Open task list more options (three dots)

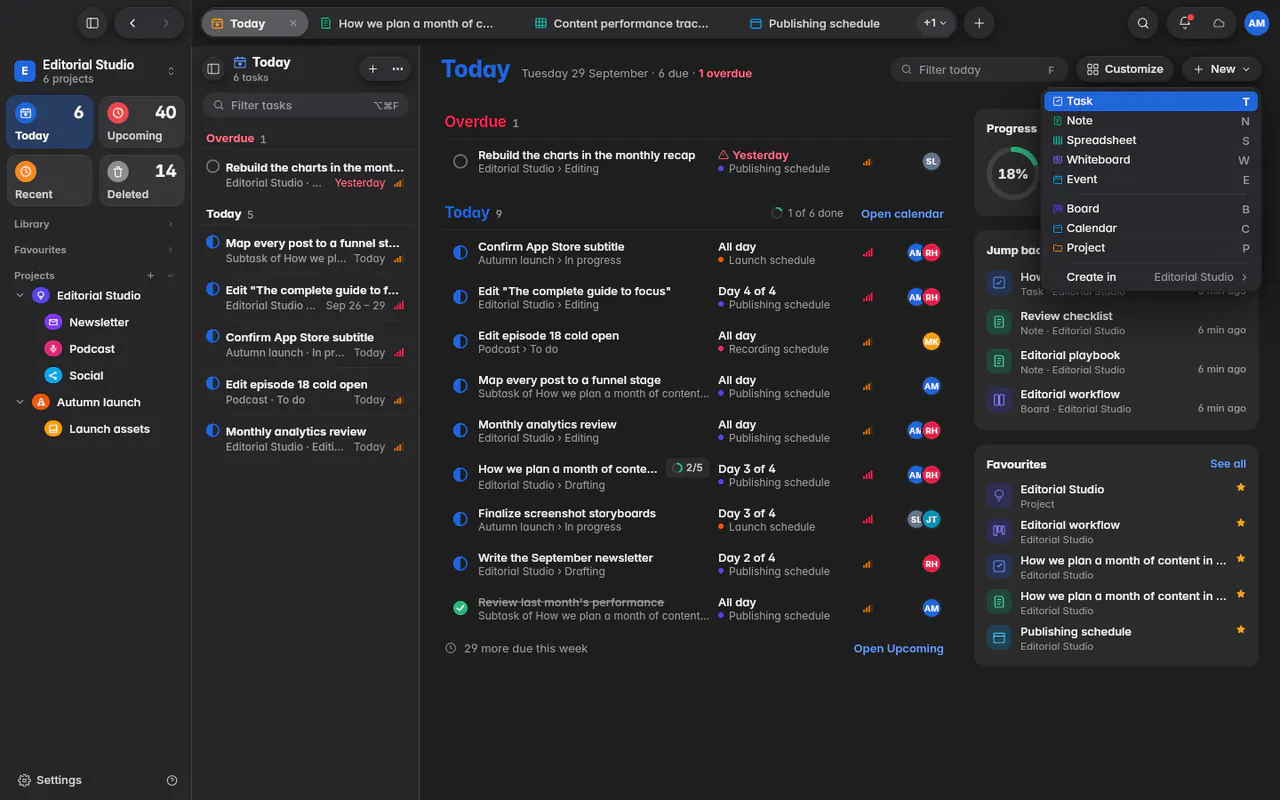(x=398, y=69)
